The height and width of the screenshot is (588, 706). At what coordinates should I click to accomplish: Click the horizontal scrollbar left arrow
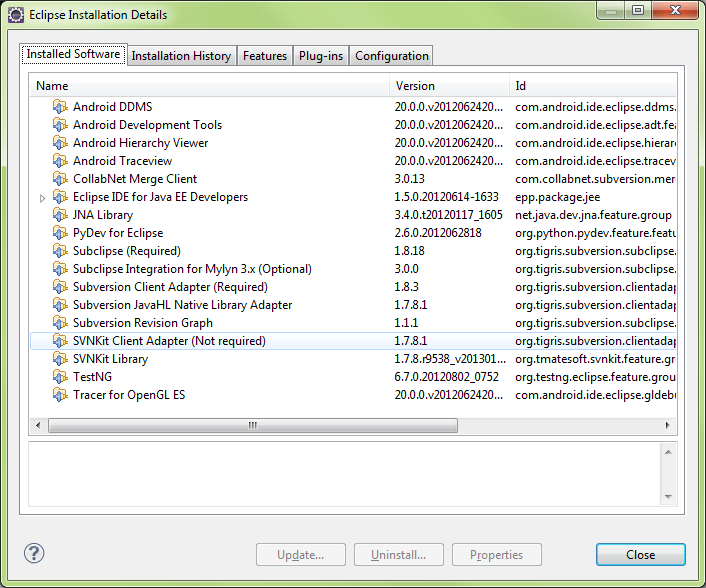click(x=38, y=425)
